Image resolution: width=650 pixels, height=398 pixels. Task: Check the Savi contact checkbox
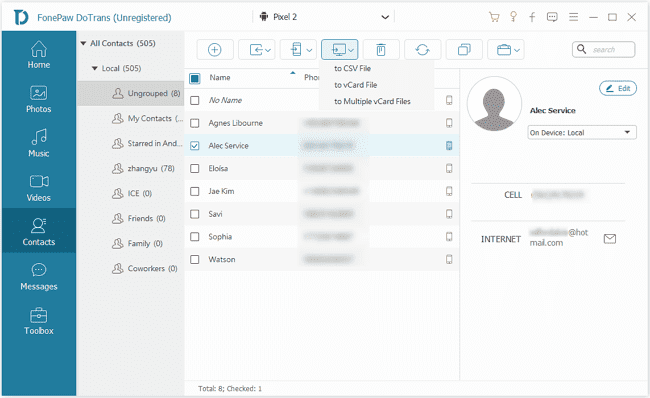194,214
